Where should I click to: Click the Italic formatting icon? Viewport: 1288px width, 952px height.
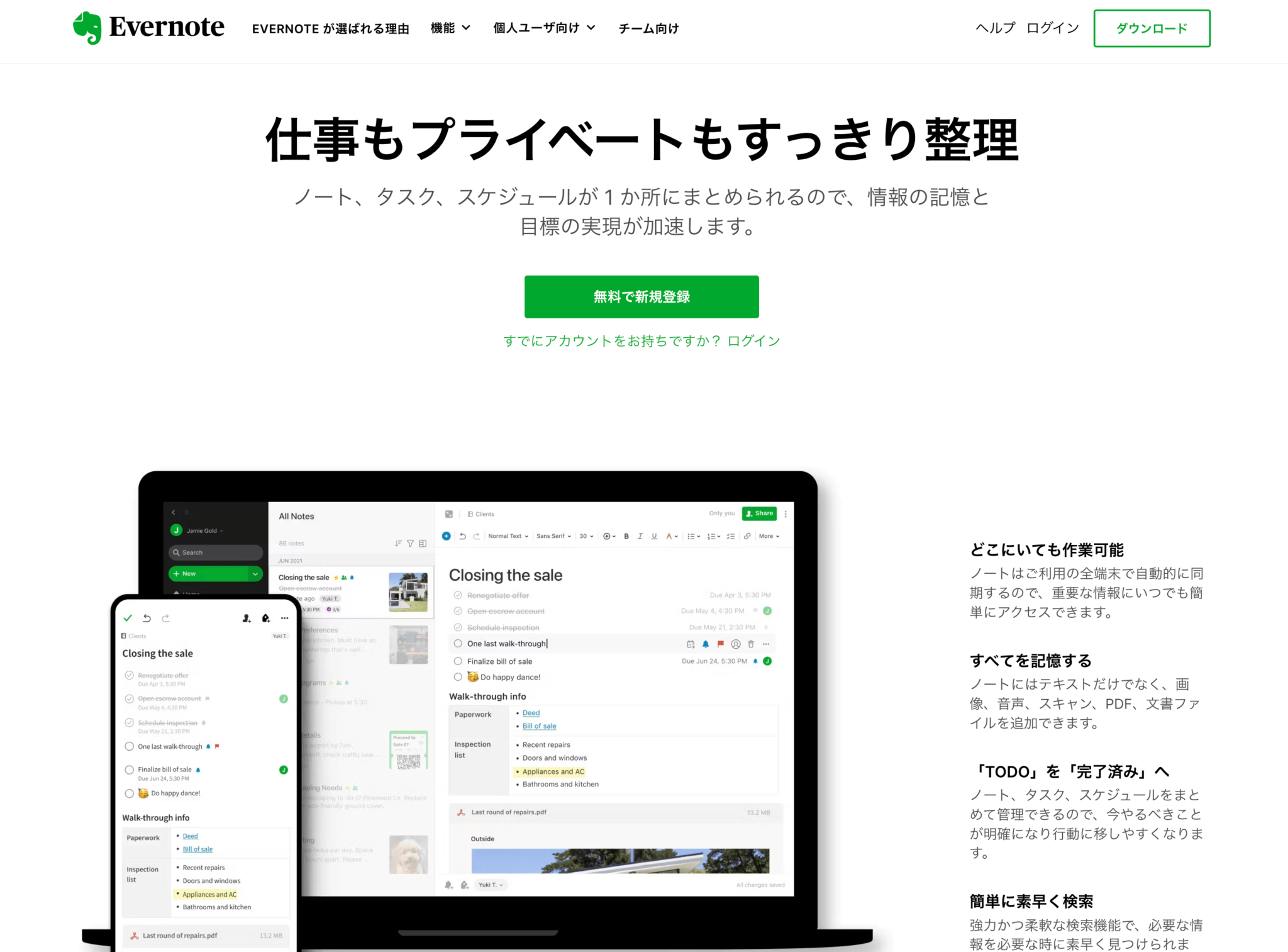coord(640,536)
